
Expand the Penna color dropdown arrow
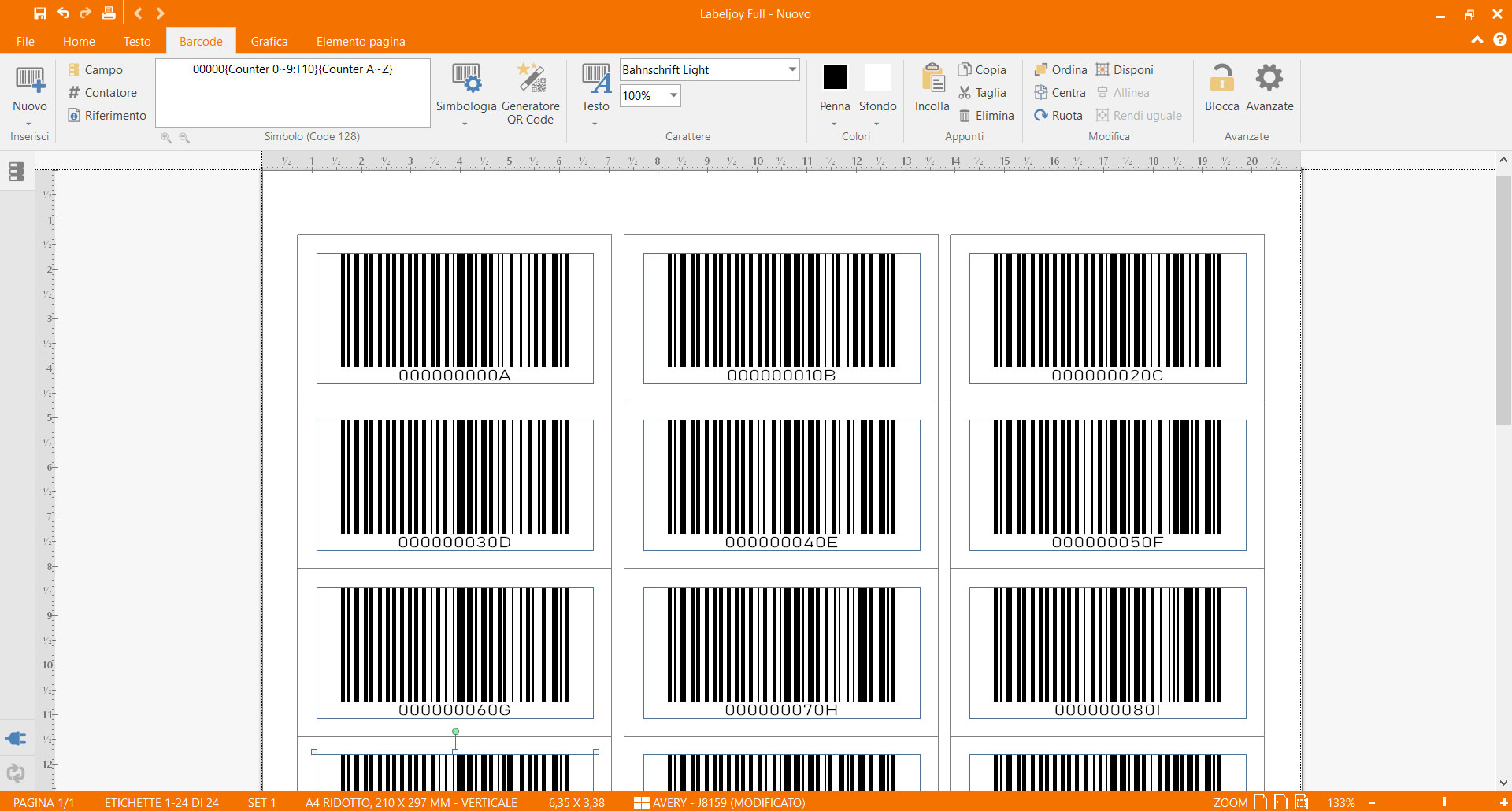tap(834, 124)
